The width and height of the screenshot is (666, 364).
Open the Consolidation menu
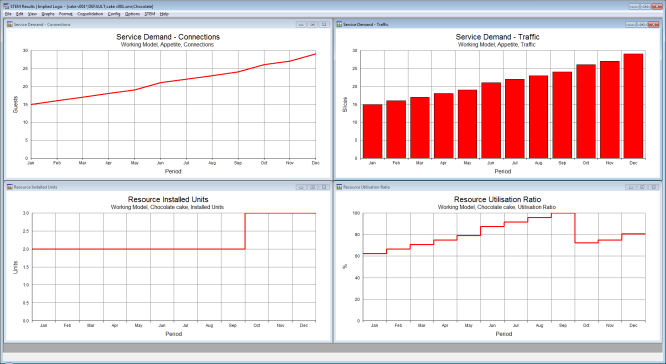point(90,14)
